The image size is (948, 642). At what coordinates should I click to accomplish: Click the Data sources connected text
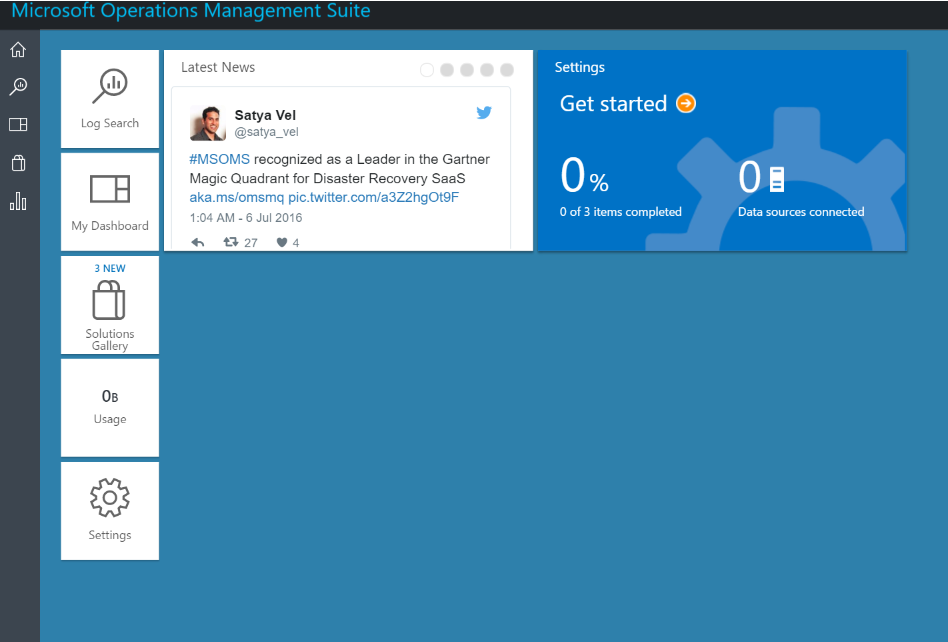(x=801, y=212)
